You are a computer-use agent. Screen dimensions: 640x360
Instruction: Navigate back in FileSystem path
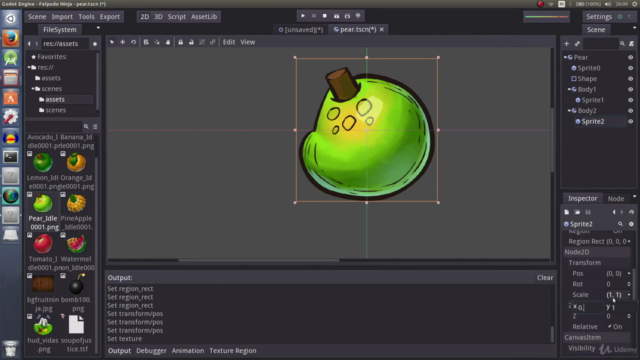click(x=29, y=44)
